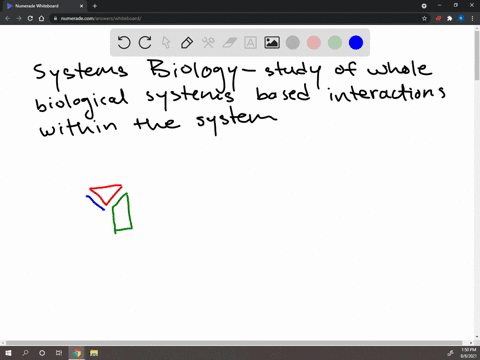Open Cortana from the taskbar
The height and width of the screenshot is (360, 480).
click(42, 353)
